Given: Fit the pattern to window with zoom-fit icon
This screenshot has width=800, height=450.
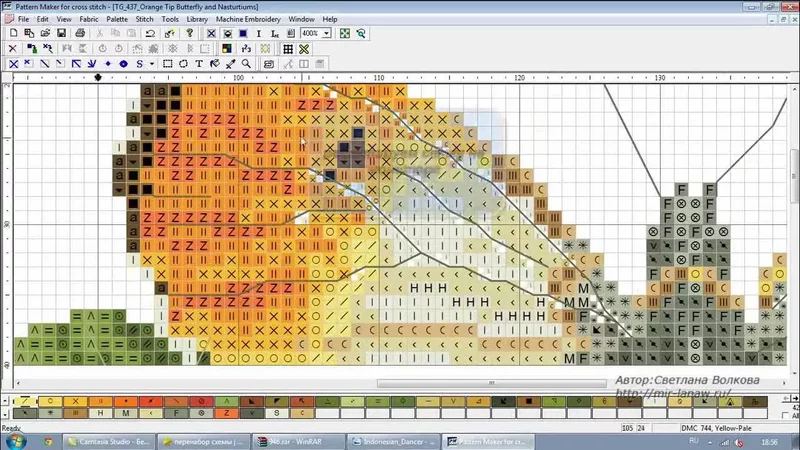Looking at the screenshot, I should [x=345, y=33].
